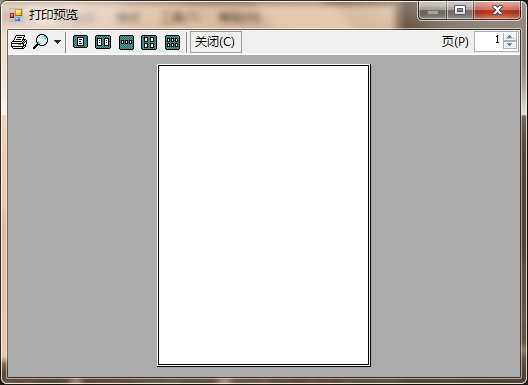Click the magnifier zoom icon
Screen dimensions: 528x385
pos(41,42)
